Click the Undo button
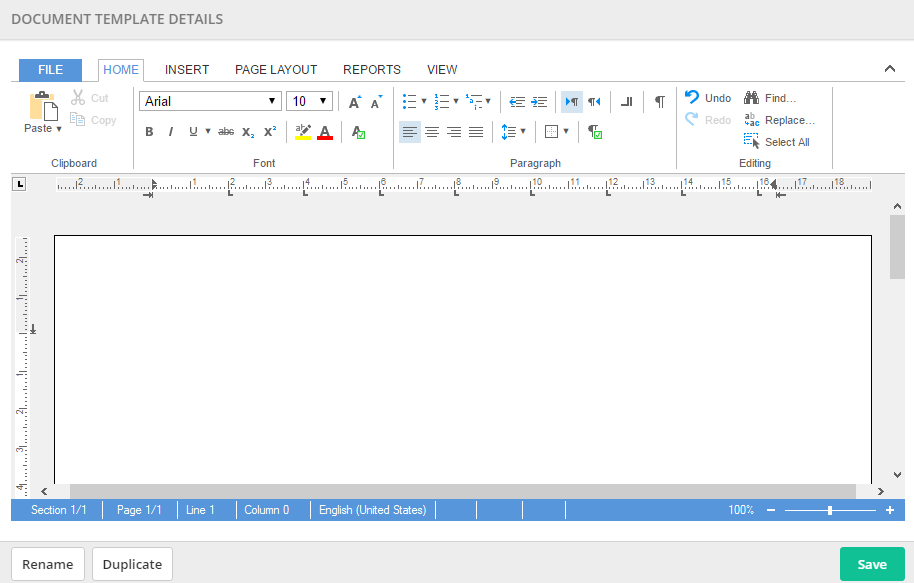914x583 pixels. (x=708, y=98)
